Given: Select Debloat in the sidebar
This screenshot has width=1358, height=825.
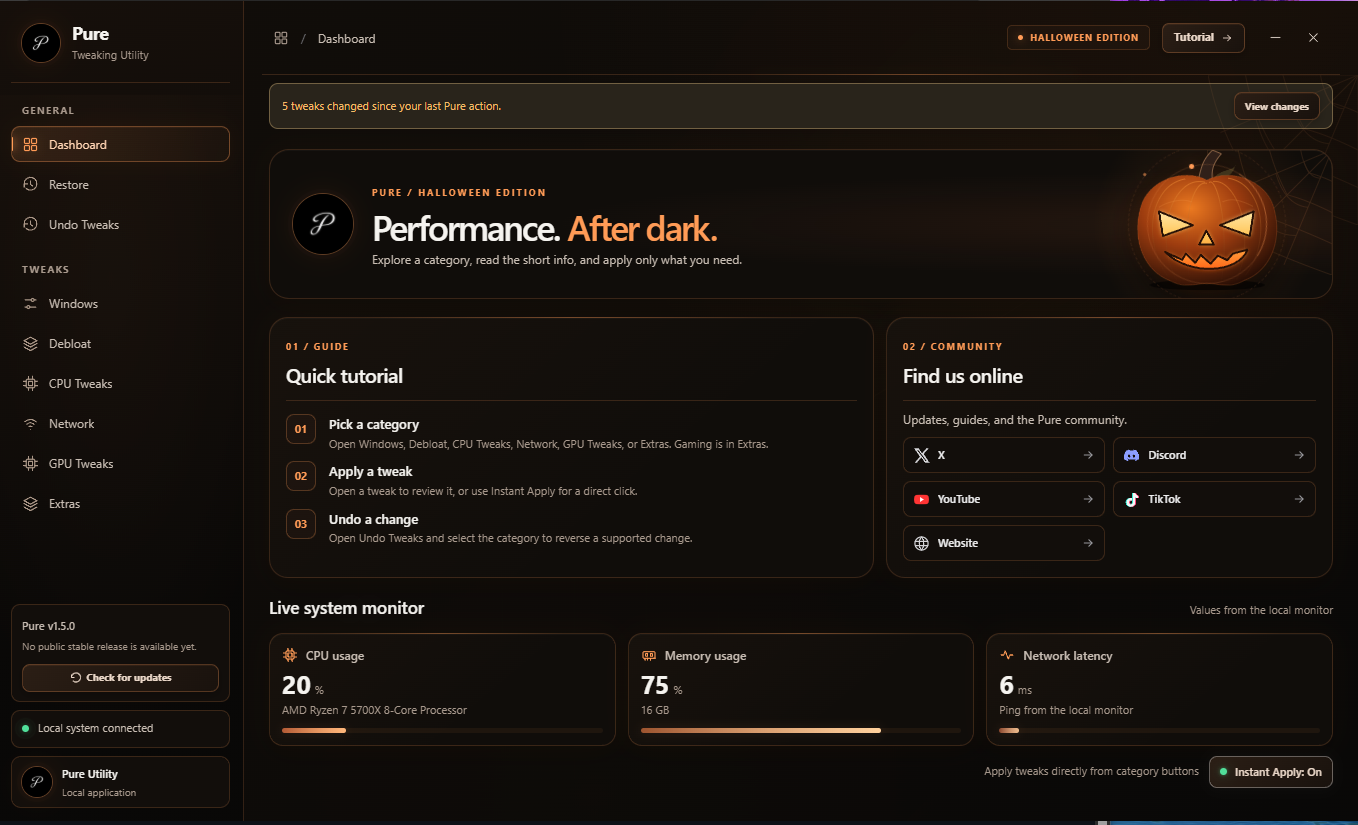Looking at the screenshot, I should [120, 344].
